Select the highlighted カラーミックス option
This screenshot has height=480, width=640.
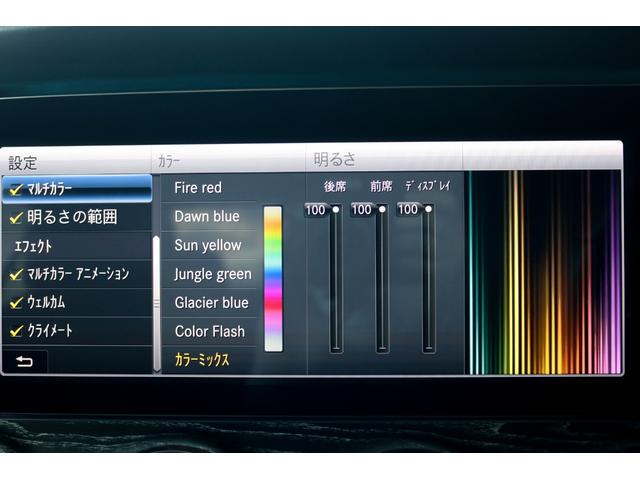click(x=202, y=359)
